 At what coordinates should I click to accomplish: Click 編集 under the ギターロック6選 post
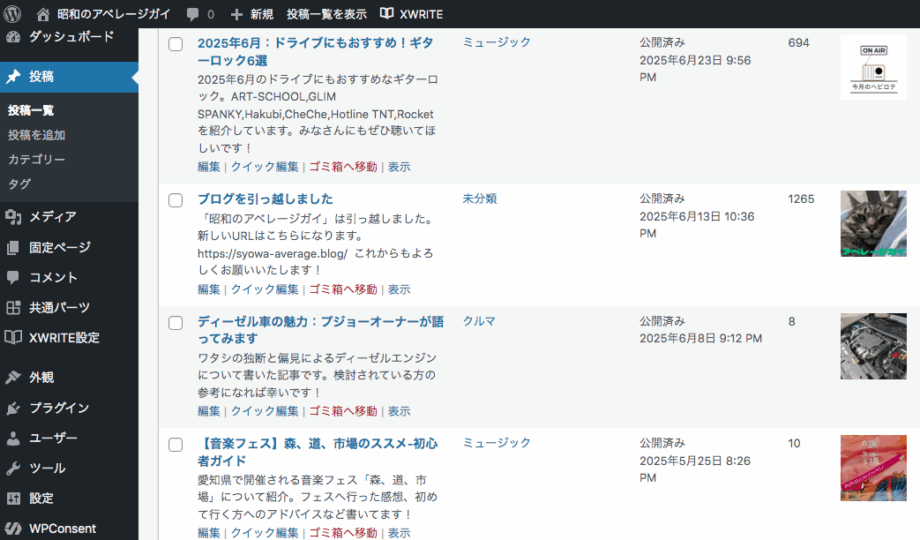(208, 167)
